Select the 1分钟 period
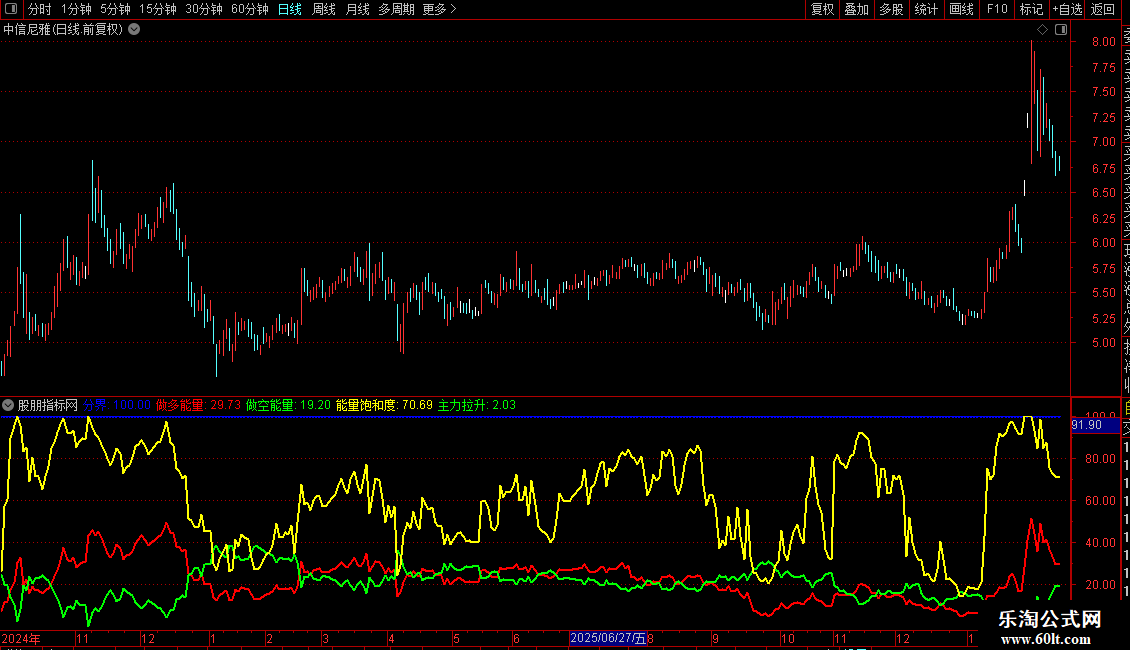The height and width of the screenshot is (650, 1130). tap(76, 9)
